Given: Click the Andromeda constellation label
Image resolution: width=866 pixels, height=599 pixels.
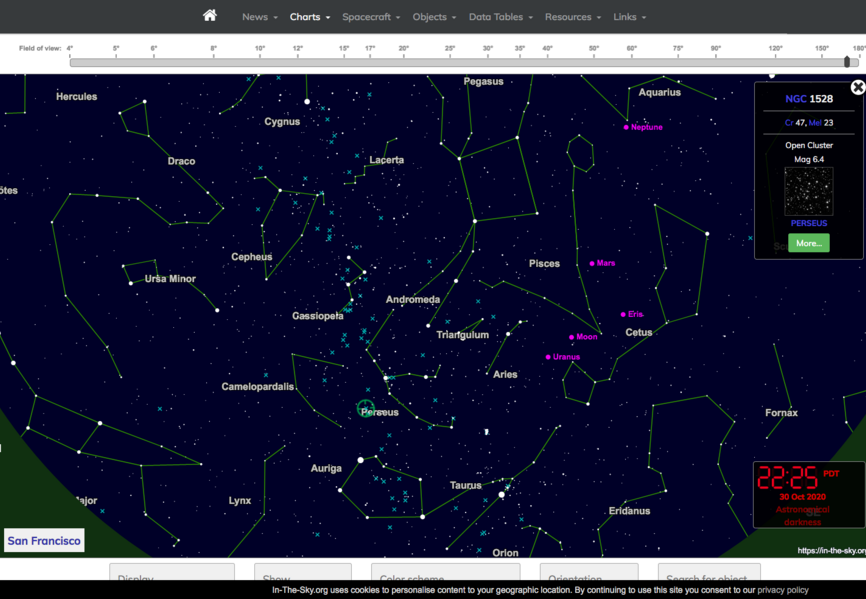Looking at the screenshot, I should [x=413, y=299].
